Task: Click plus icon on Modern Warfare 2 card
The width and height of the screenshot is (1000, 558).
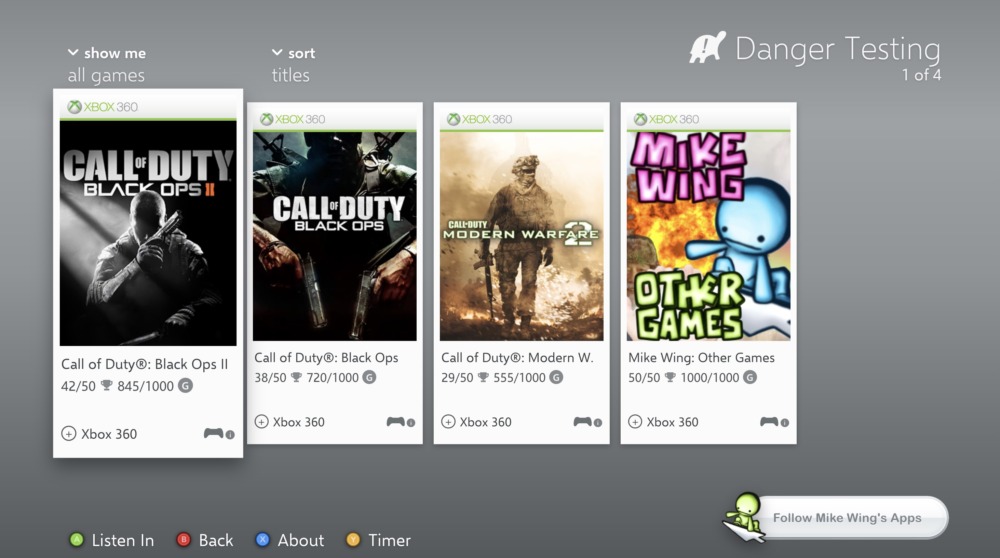Action: [448, 422]
